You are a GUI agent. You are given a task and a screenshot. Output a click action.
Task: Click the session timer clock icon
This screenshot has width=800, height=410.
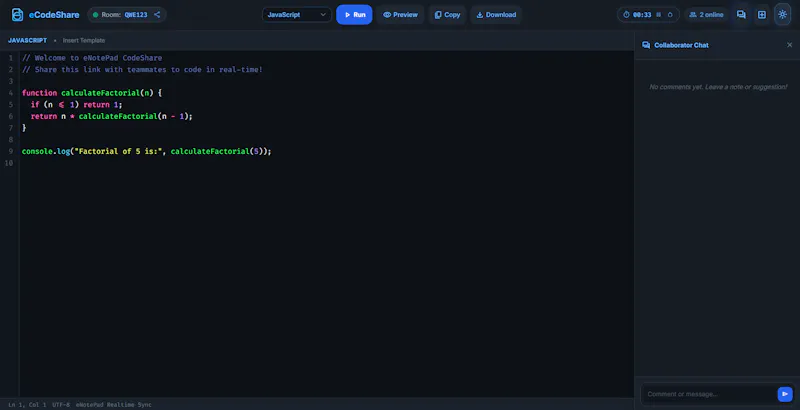(627, 15)
